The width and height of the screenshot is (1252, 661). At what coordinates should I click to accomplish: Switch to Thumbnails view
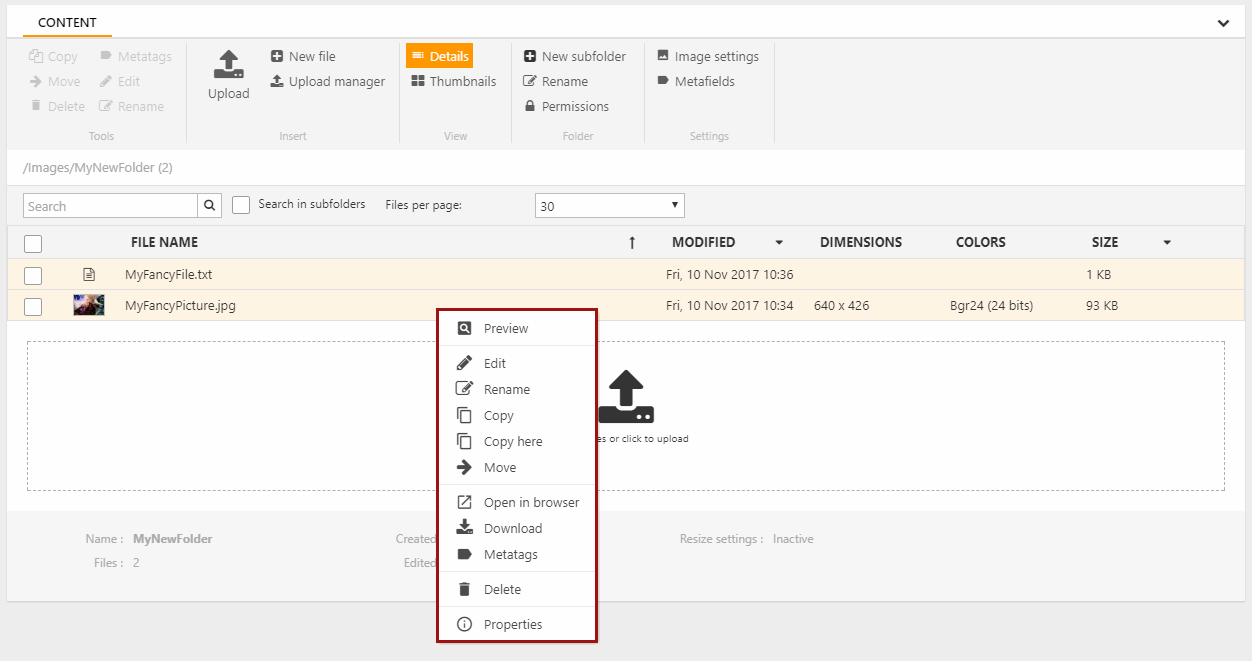coord(454,81)
